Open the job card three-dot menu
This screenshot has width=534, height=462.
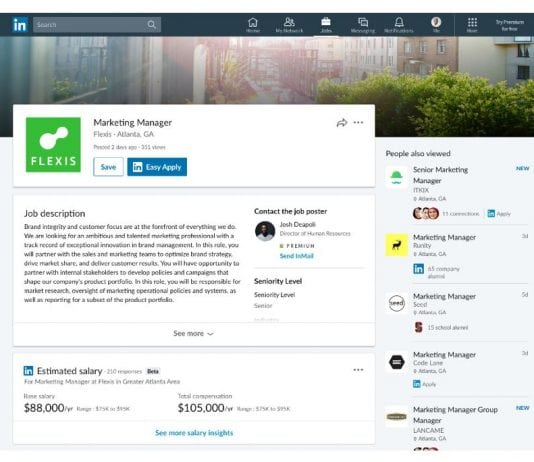[358, 122]
